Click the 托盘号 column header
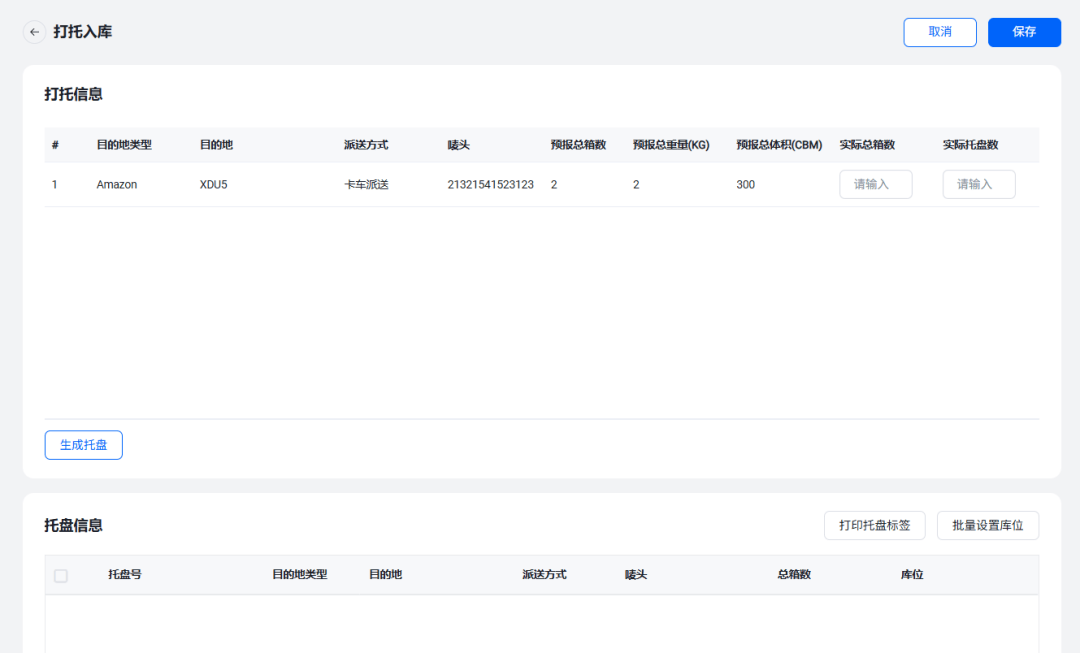This screenshot has height=653, width=1080. pos(125,575)
